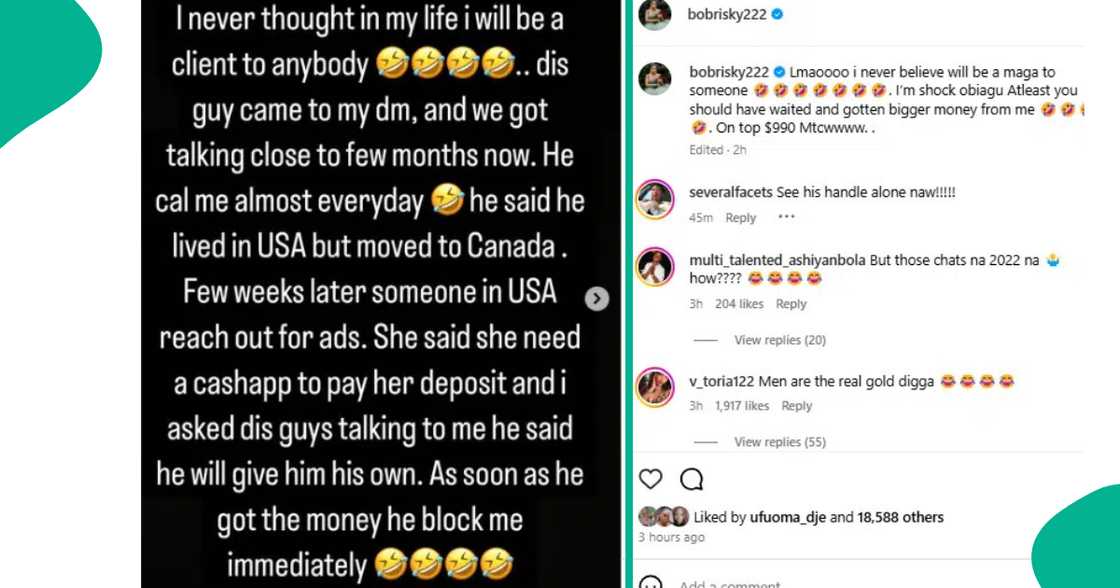This screenshot has width=1120, height=588.
Task: Reply to the multi_talented_ashiyanbola comment
Action: tap(791, 304)
